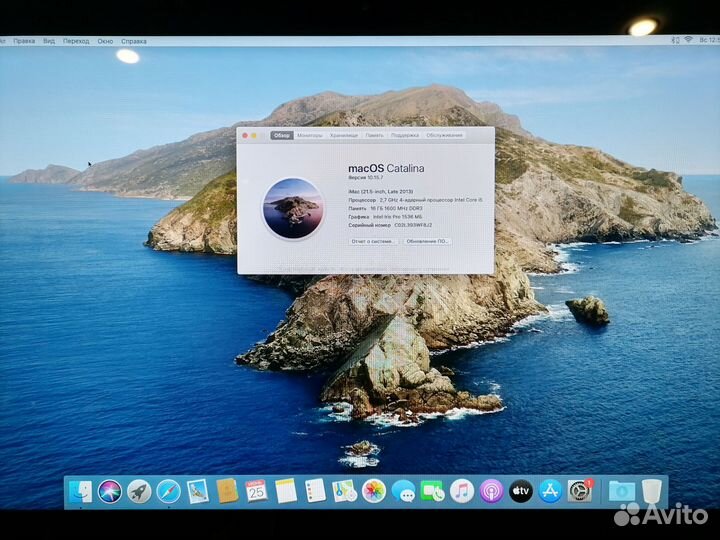Image resolution: width=720 pixels, height=540 pixels.
Task: Open Notes app in Dock
Action: coord(286,491)
